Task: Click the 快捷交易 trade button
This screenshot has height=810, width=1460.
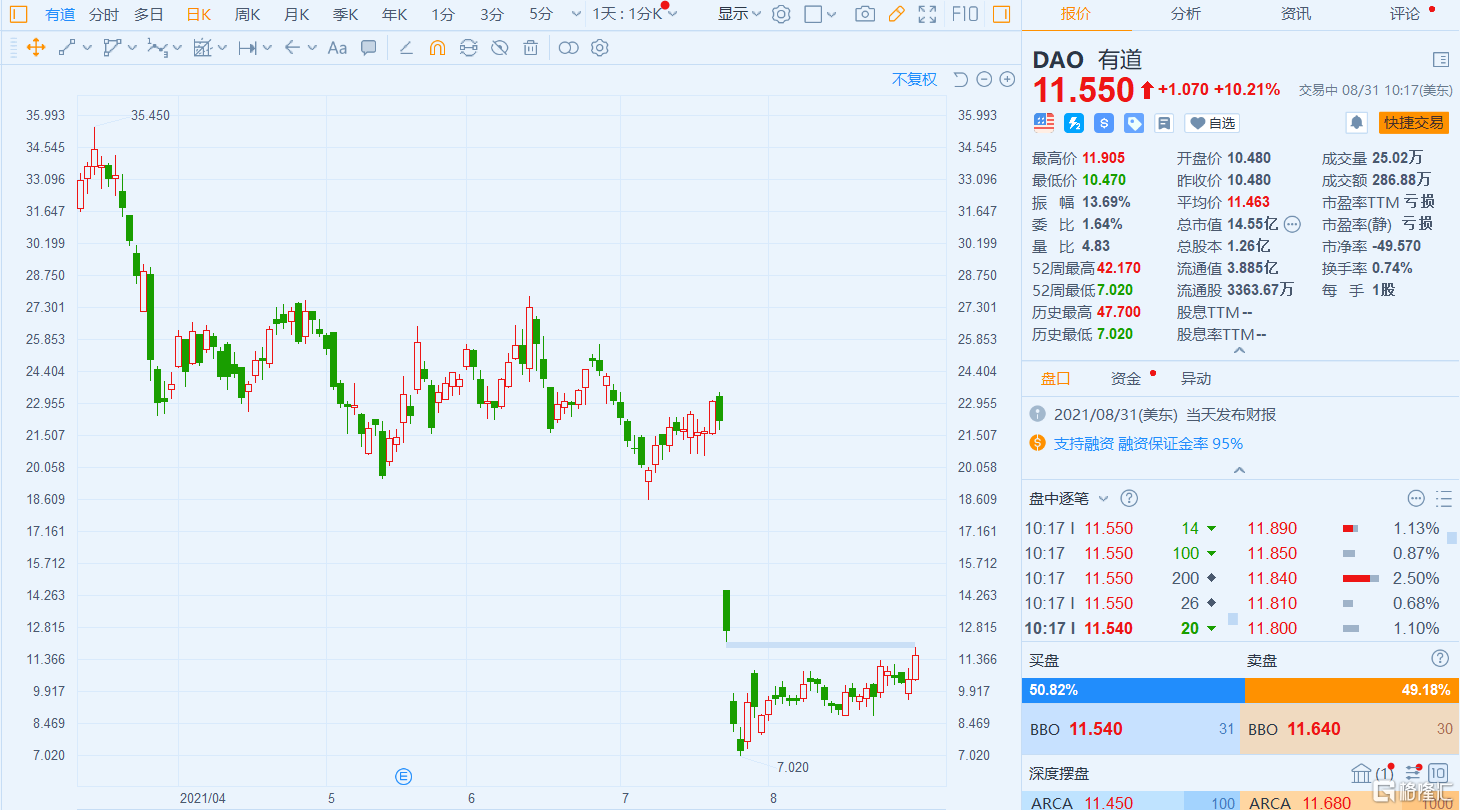Action: 1413,123
